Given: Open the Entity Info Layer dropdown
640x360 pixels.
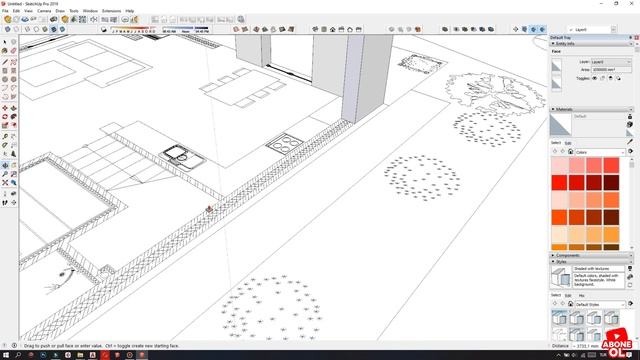Looking at the screenshot, I should [611, 62].
